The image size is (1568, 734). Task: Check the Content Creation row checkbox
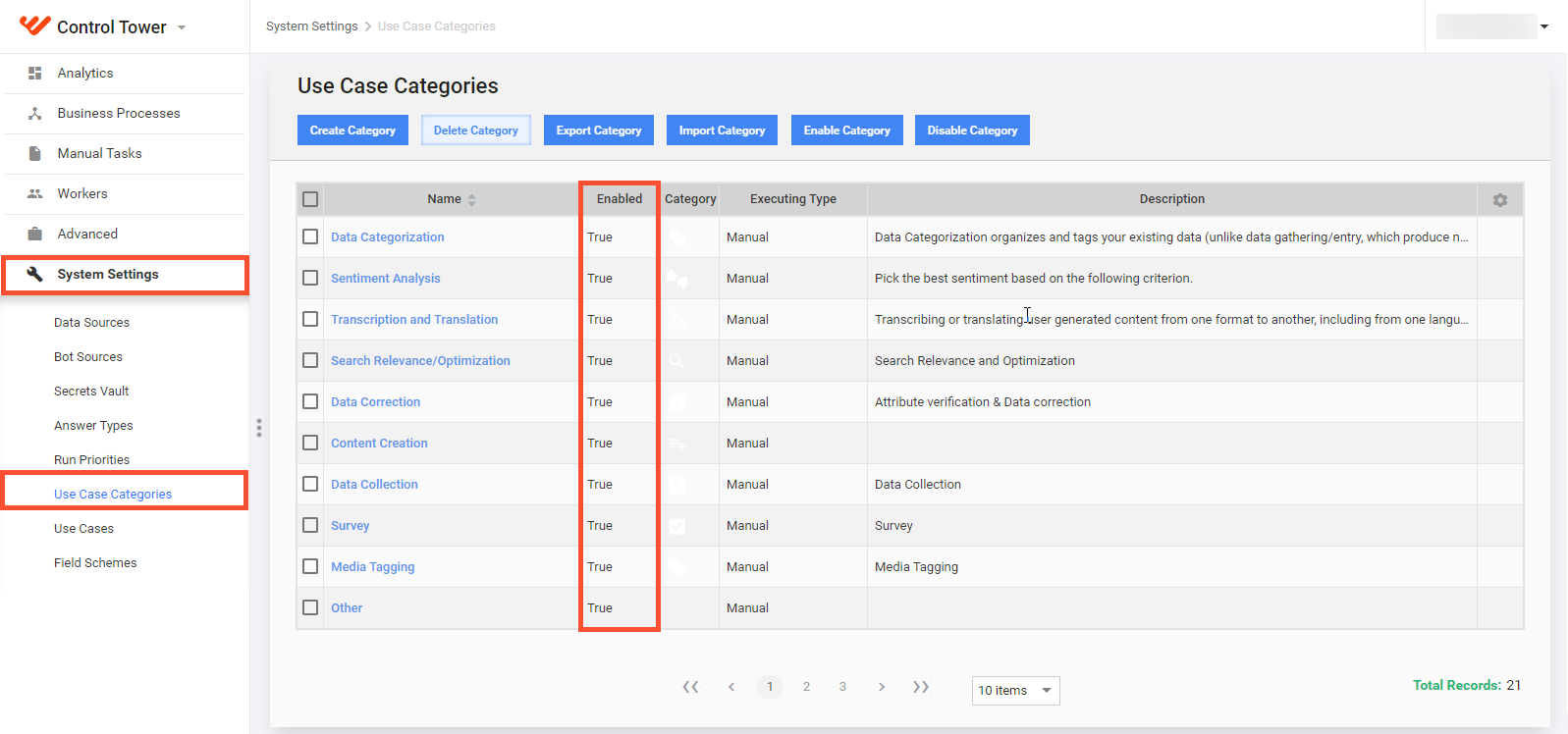tap(310, 443)
